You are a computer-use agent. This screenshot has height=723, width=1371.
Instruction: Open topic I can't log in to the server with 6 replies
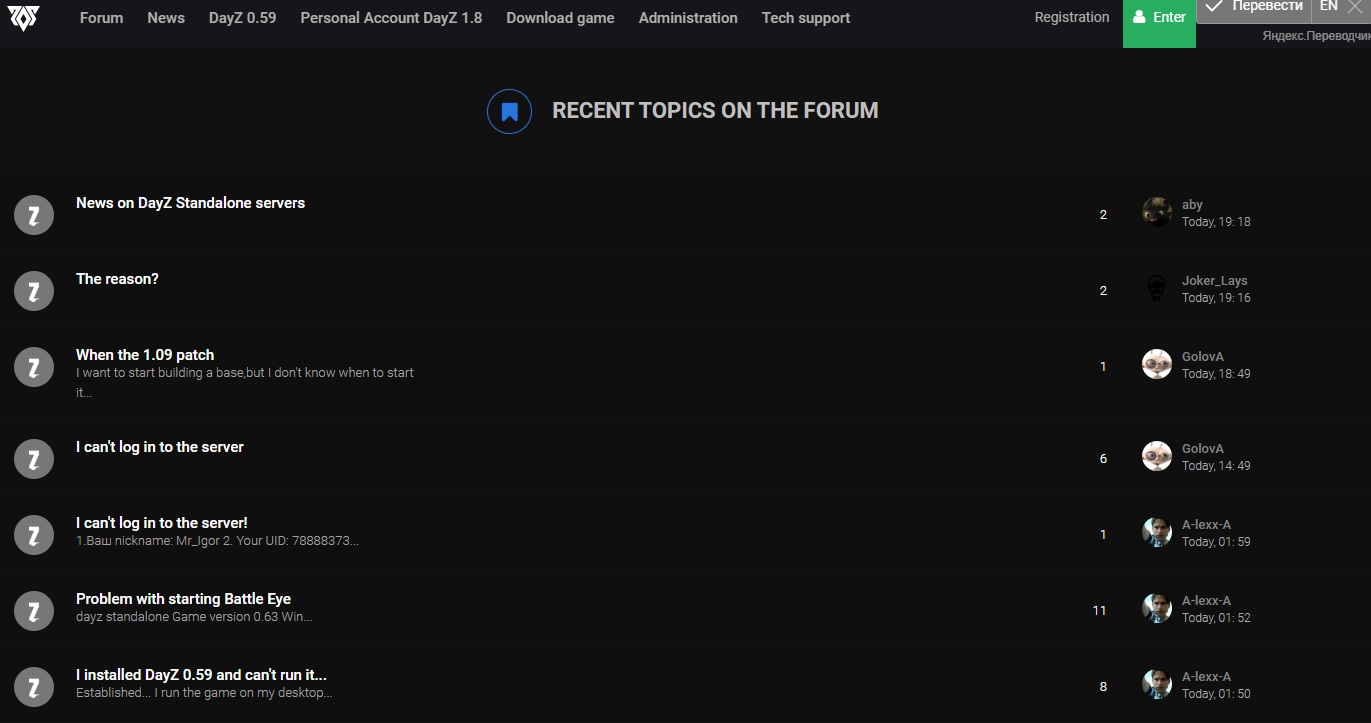160,447
